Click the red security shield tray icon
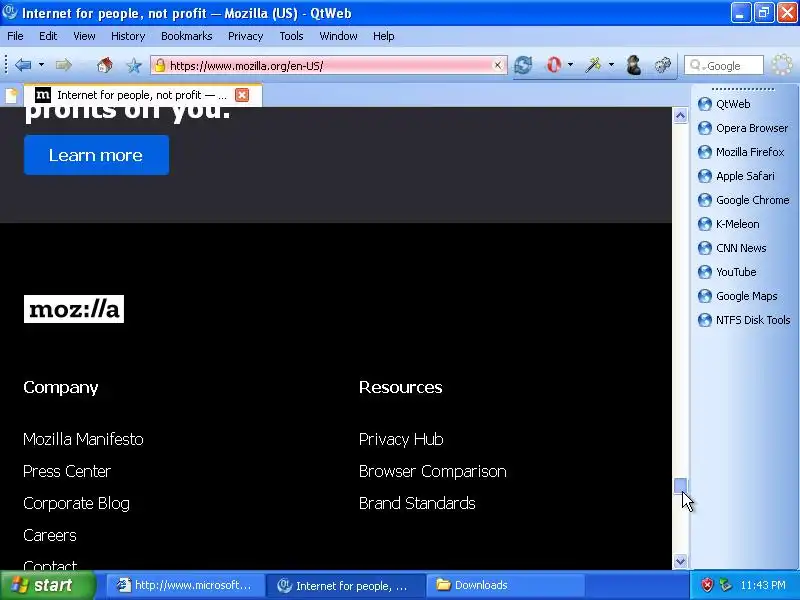The height and width of the screenshot is (600, 800). 707,585
